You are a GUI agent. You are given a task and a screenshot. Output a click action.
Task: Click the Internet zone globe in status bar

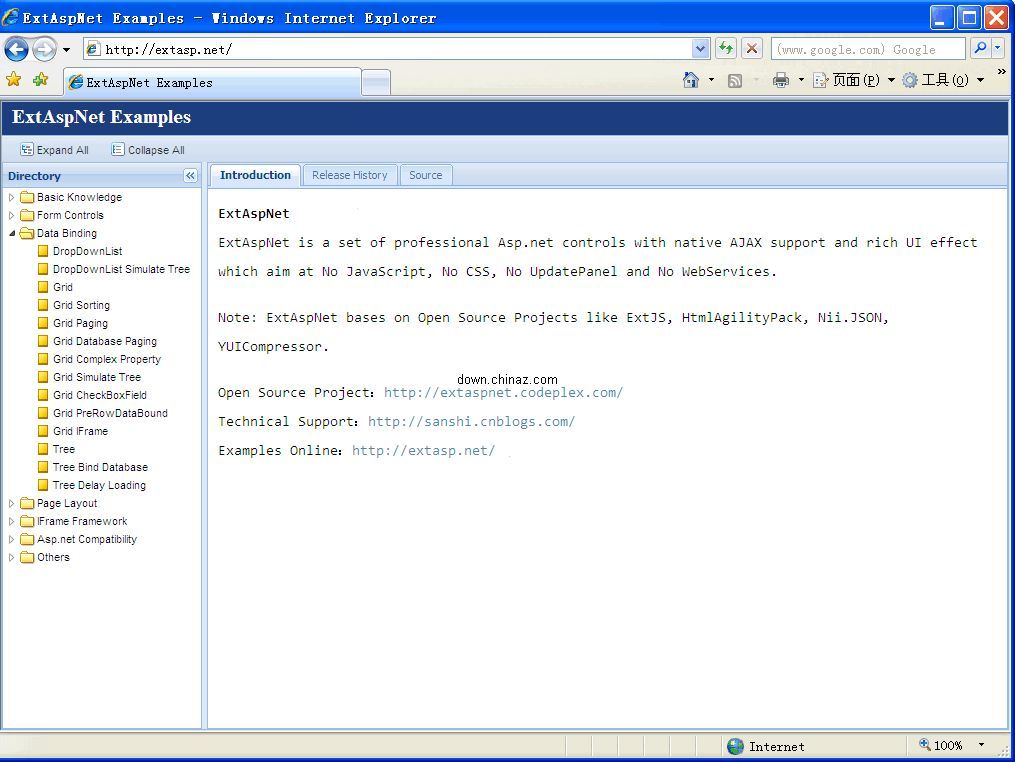pos(735,746)
